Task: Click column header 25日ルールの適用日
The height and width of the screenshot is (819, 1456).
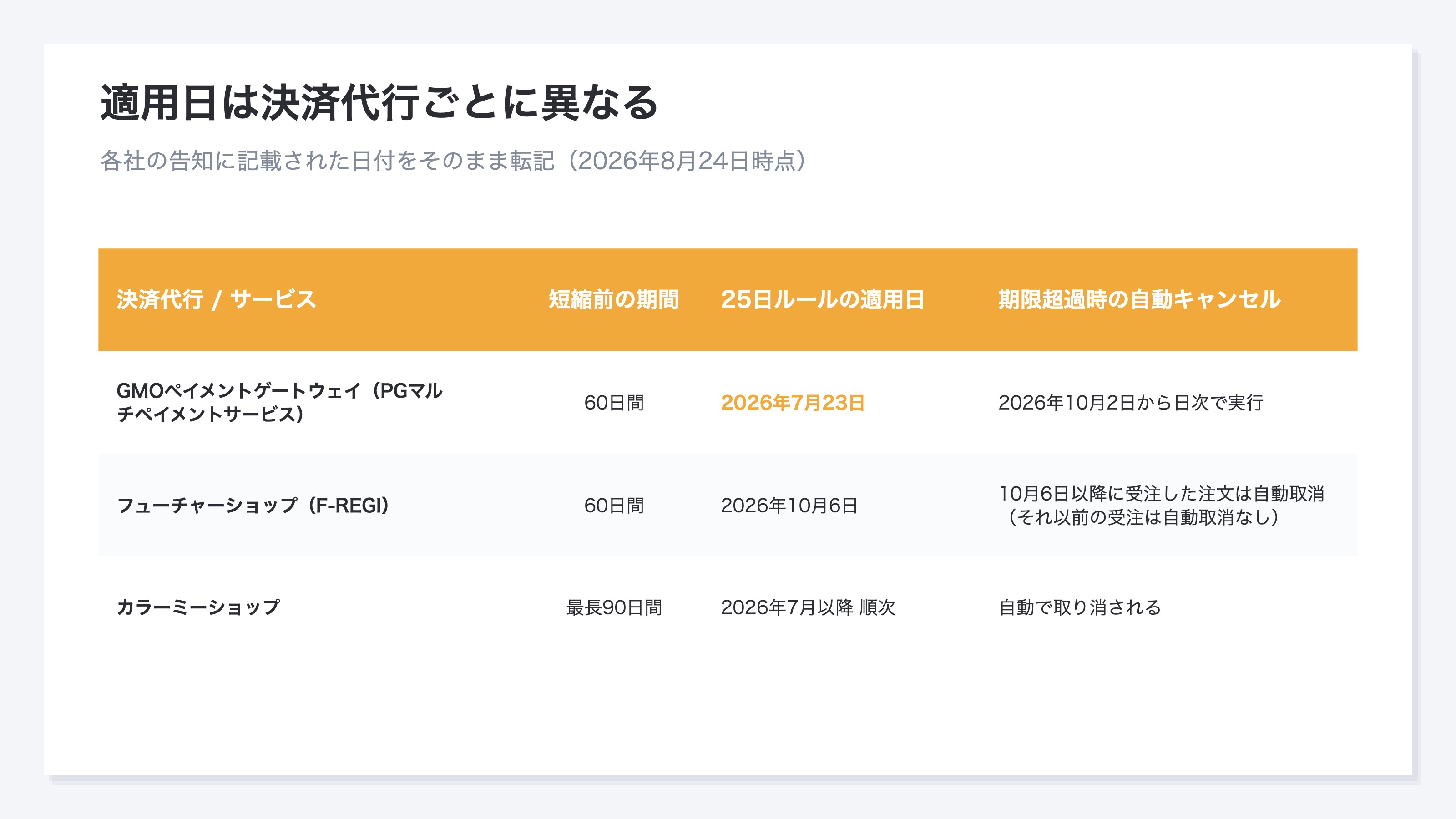Action: click(822, 299)
